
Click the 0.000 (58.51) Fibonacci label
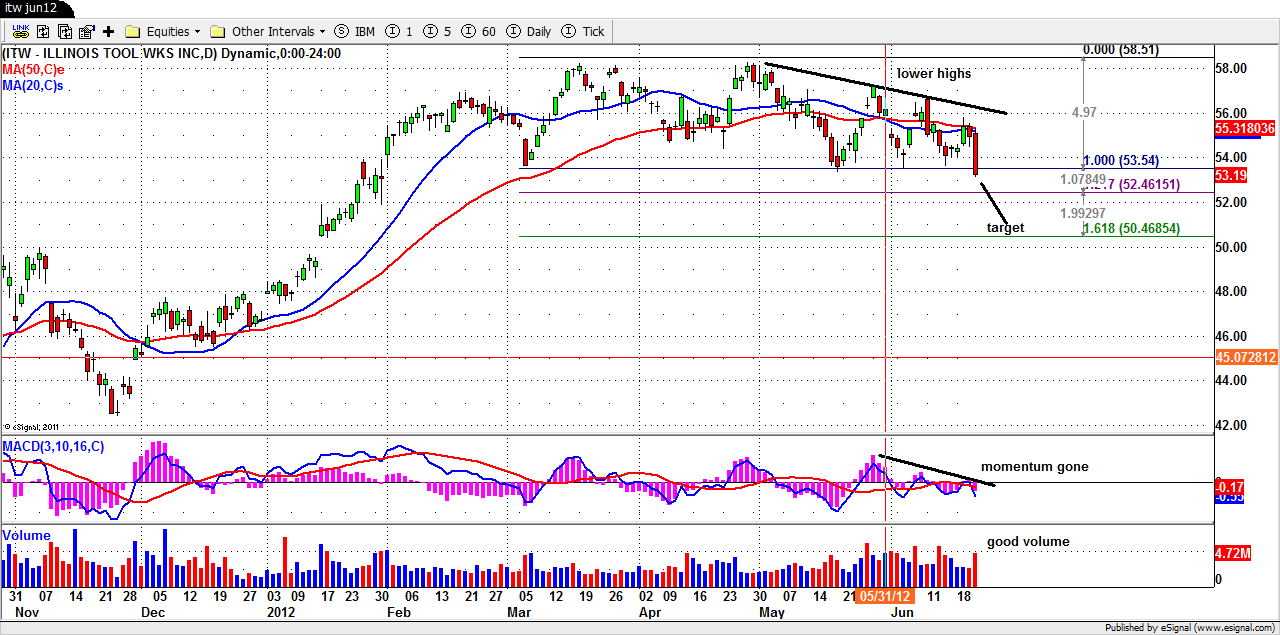(x=1121, y=49)
